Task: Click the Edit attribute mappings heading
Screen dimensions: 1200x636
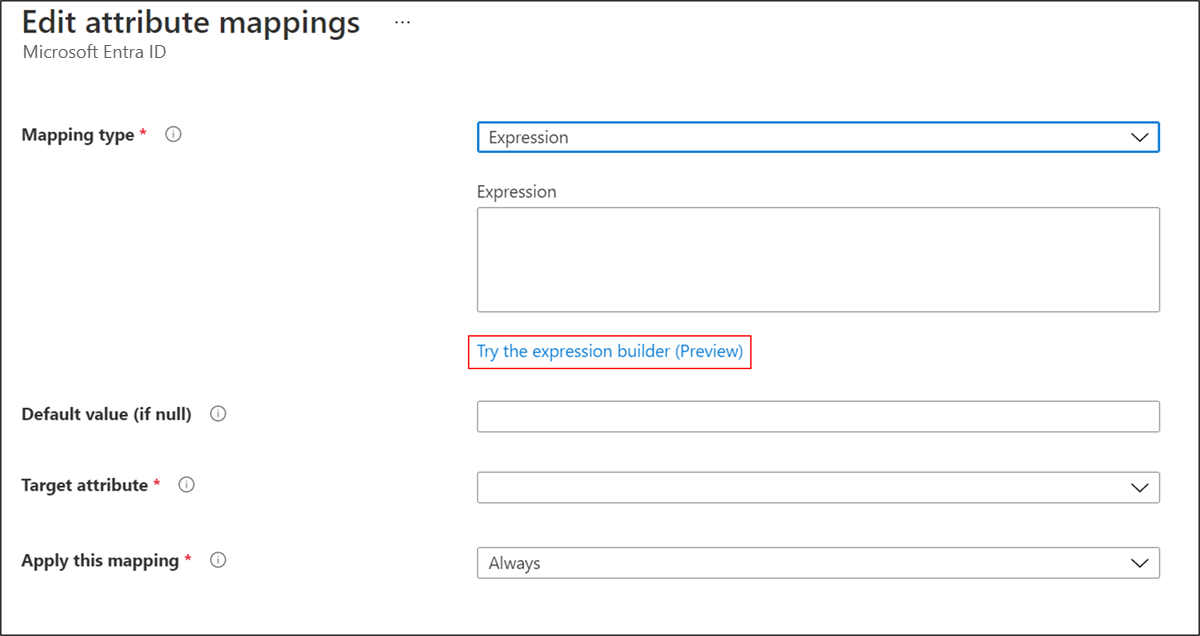Action: tap(190, 22)
